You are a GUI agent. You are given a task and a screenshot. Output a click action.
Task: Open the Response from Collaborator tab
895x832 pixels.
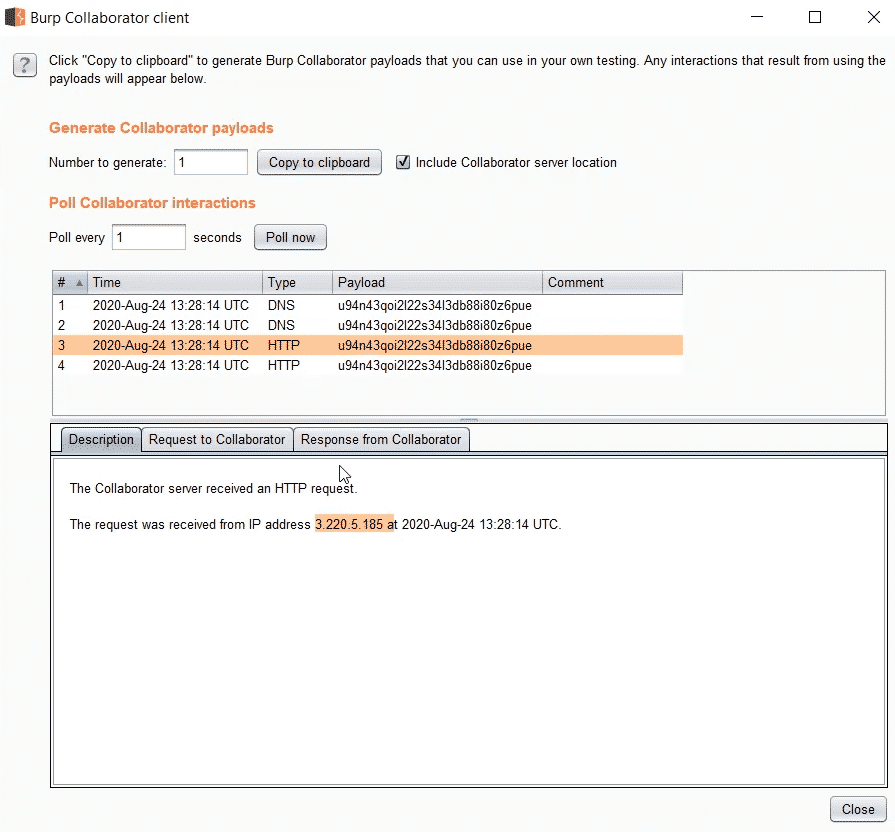(381, 439)
